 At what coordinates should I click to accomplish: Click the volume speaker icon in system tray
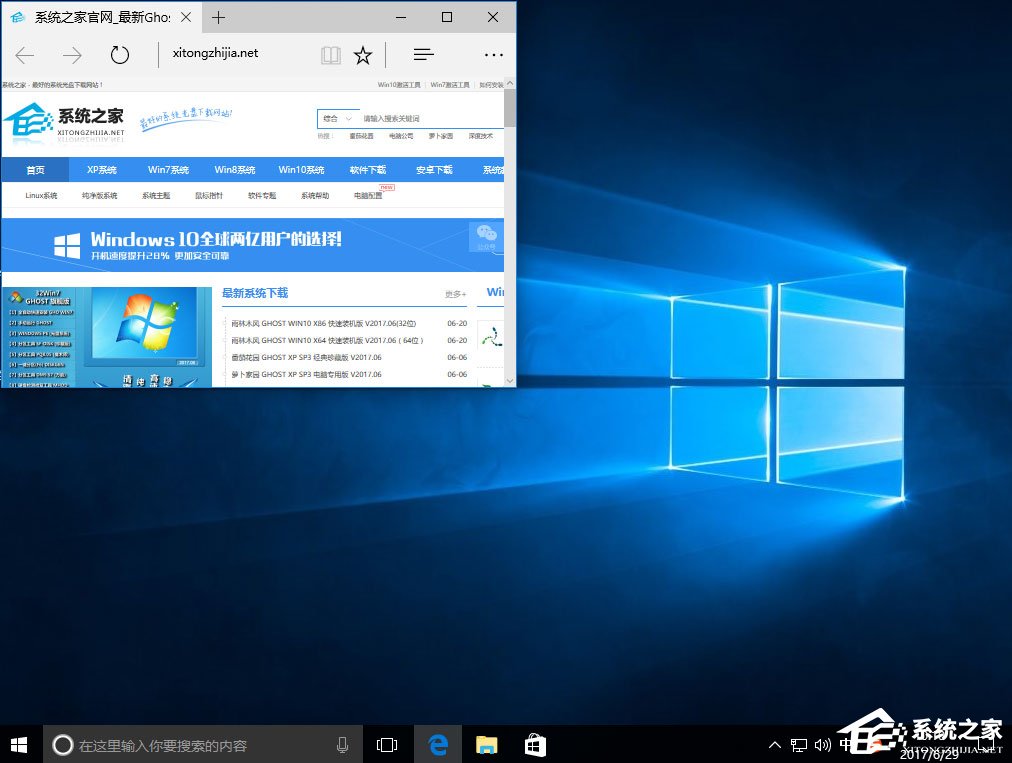[822, 744]
